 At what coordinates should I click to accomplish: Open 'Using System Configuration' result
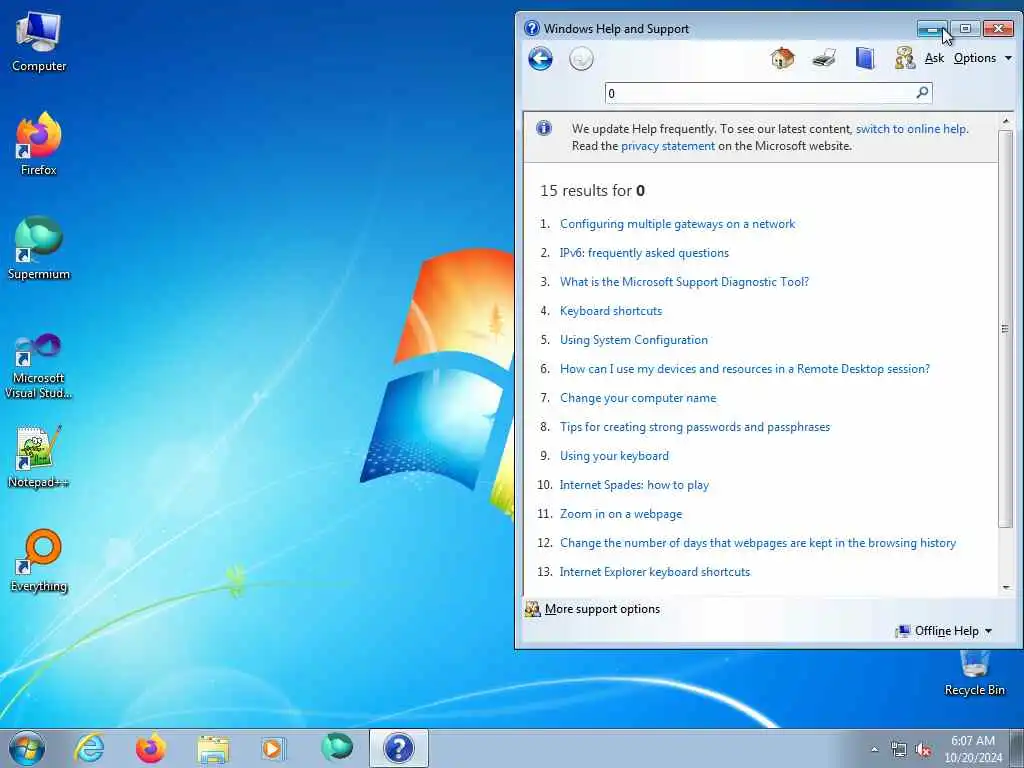coord(633,340)
